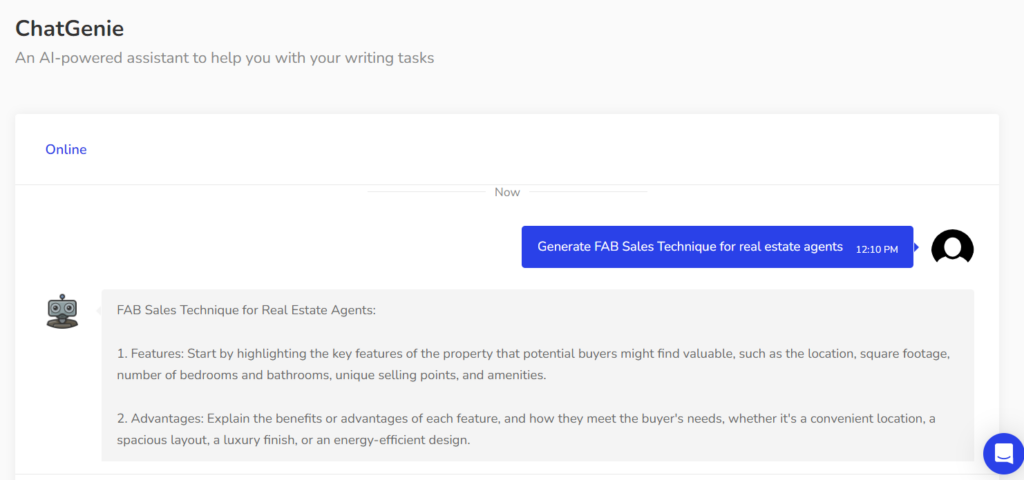Click the gray reply bubble tail pointer
1024x480 pixels.
click(99, 311)
